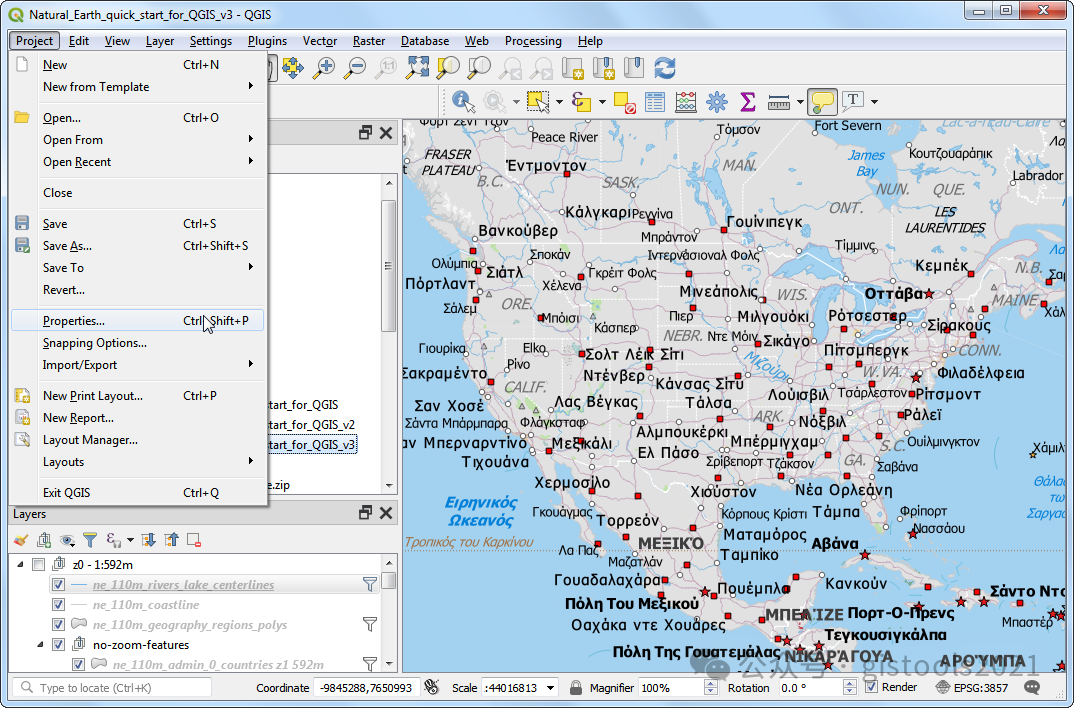Open the New from Template submenu
Screen dimensions: 1074x708
coord(138,87)
